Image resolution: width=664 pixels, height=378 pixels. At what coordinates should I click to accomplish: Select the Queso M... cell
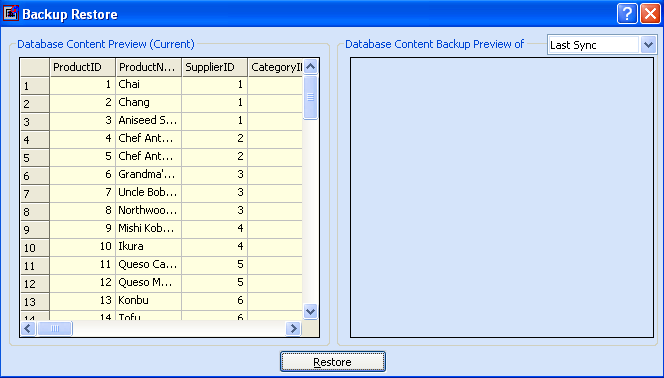(149, 283)
